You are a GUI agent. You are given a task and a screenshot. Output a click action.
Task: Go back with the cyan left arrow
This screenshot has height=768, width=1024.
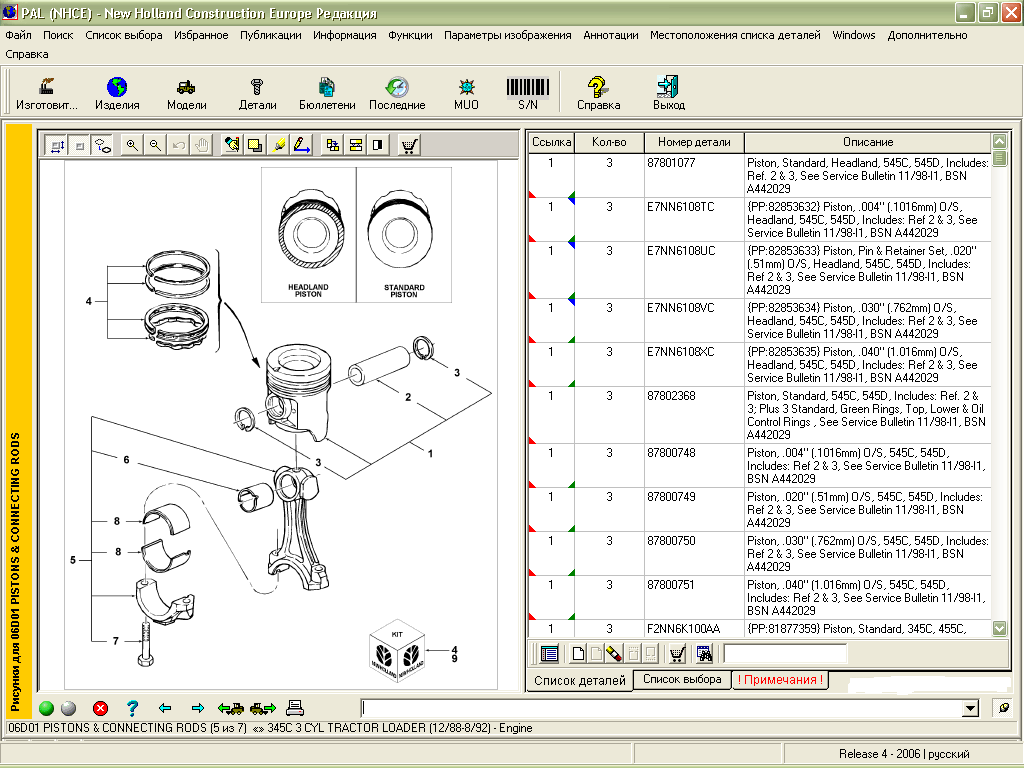coord(165,708)
